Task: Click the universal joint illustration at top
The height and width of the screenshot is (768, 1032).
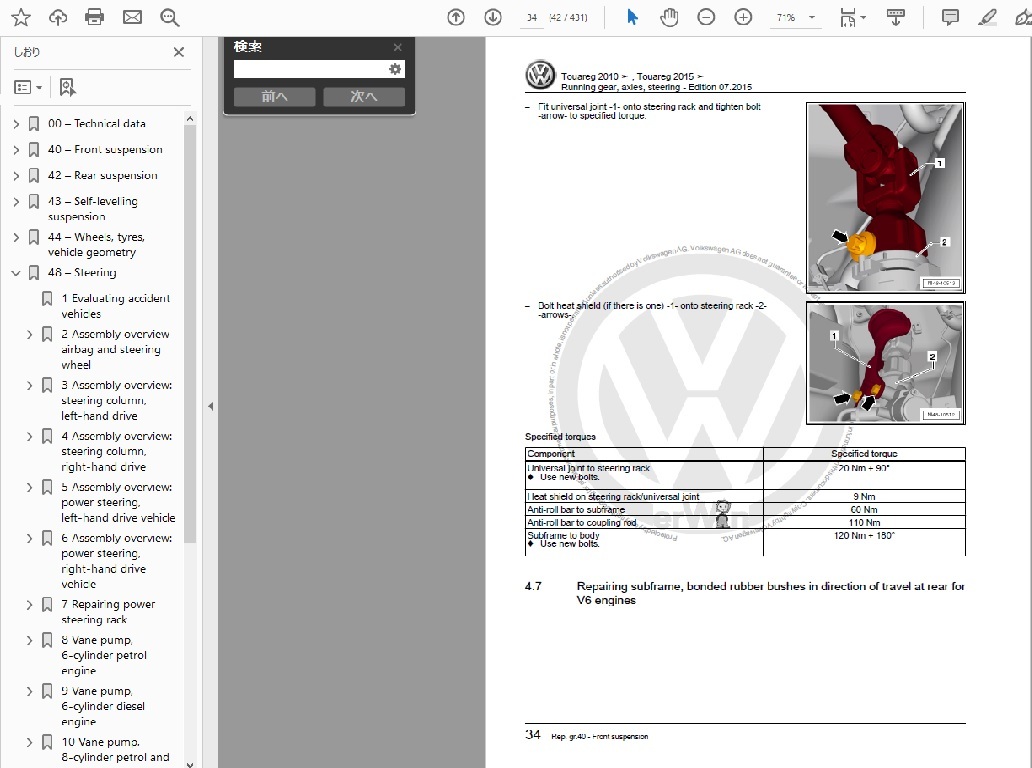Action: [x=885, y=197]
